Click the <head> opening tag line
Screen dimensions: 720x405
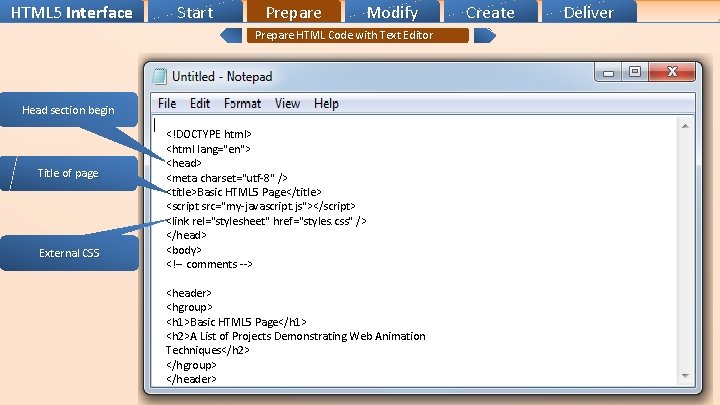coord(184,163)
